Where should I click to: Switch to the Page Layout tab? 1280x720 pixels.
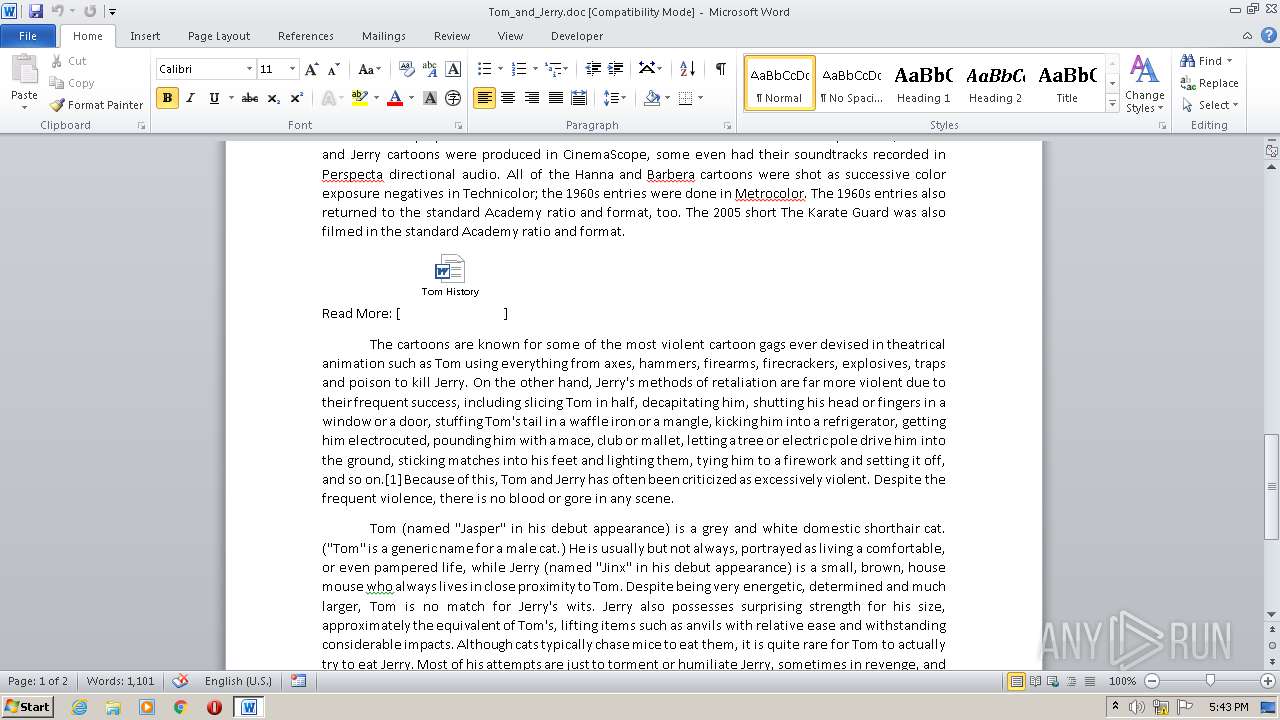219,36
